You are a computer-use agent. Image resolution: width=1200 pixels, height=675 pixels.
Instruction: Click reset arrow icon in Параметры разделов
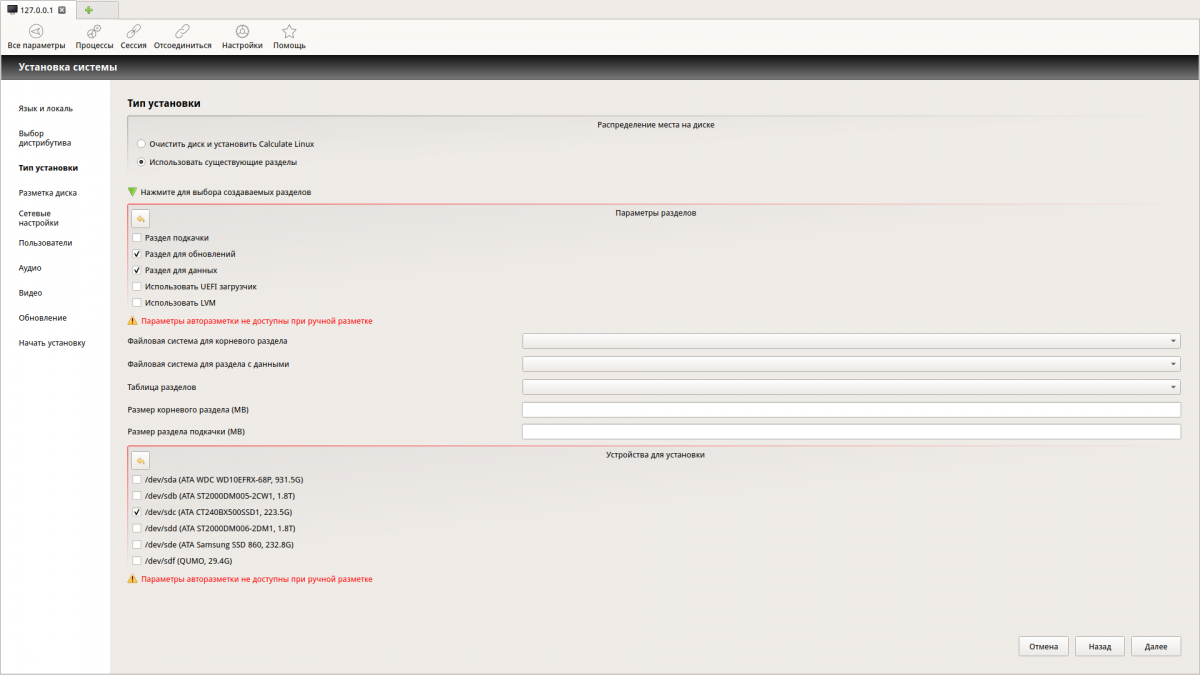click(x=141, y=218)
